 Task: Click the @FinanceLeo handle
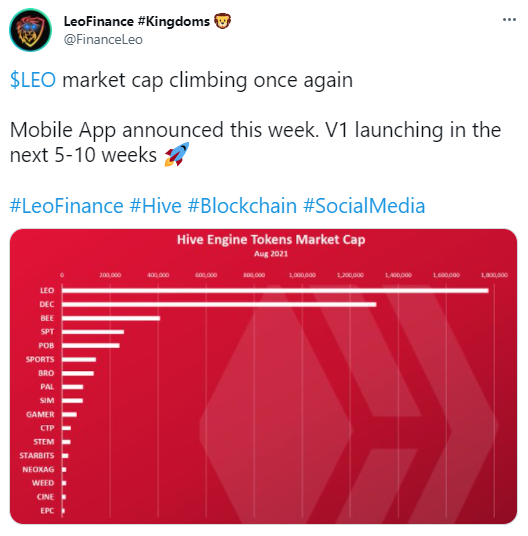pos(103,40)
